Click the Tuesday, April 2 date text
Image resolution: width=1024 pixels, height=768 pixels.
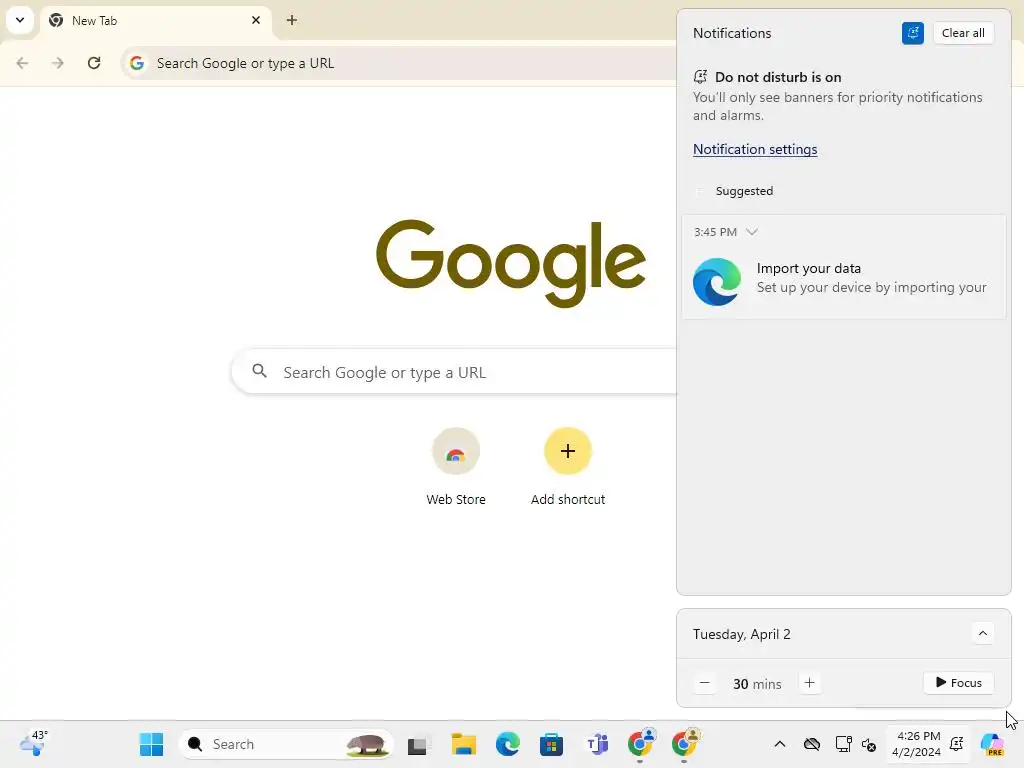(741, 634)
